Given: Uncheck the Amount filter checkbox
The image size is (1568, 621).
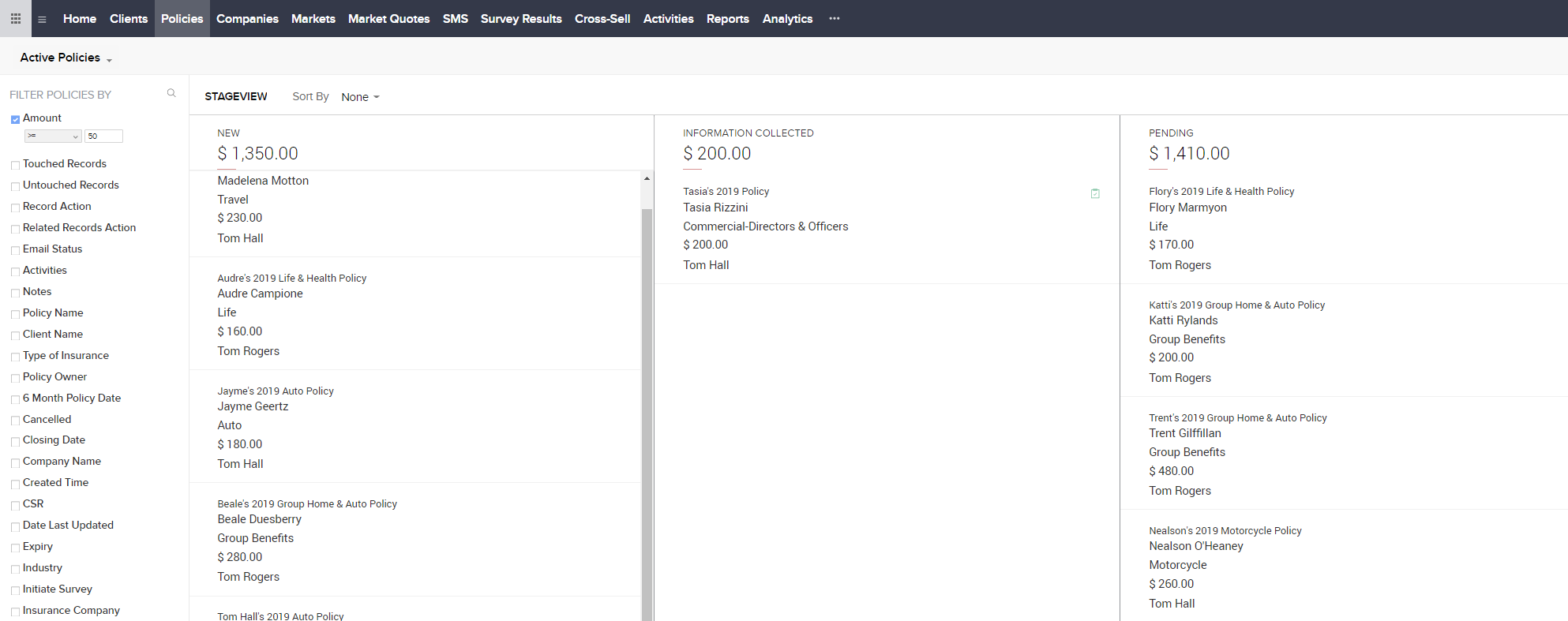Looking at the screenshot, I should (x=15, y=119).
